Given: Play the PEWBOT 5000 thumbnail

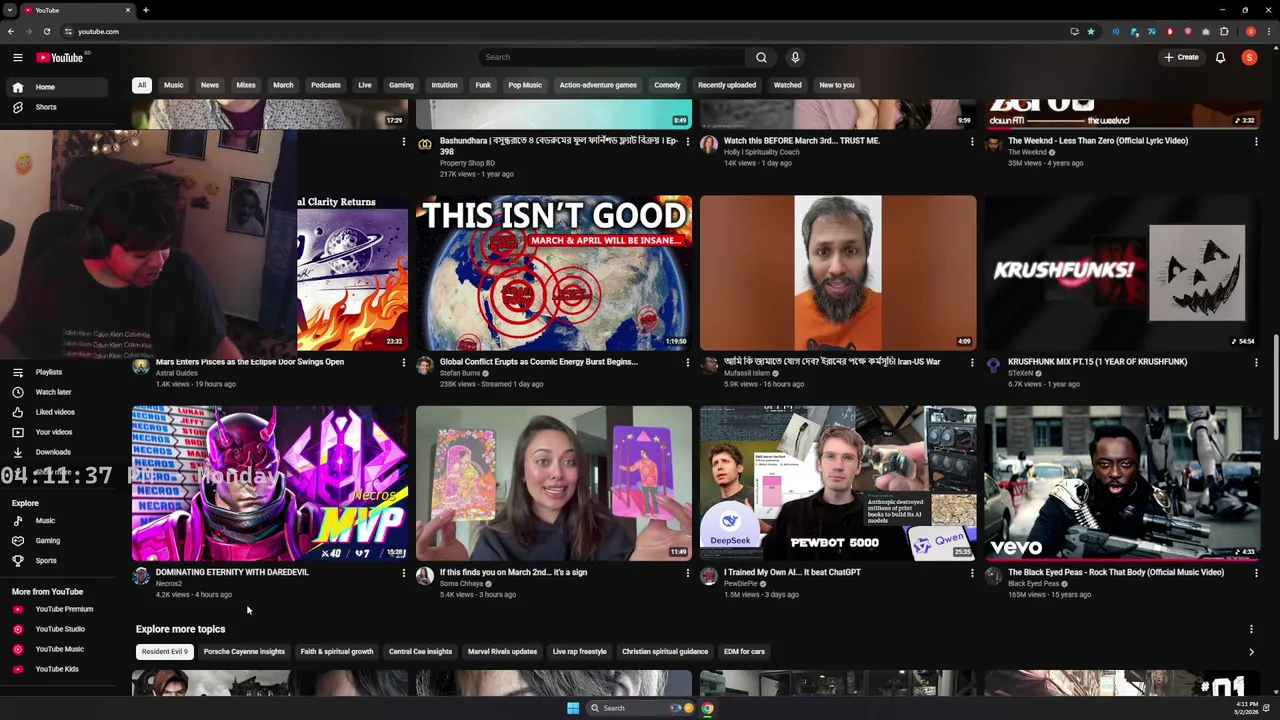Looking at the screenshot, I should tap(838, 483).
